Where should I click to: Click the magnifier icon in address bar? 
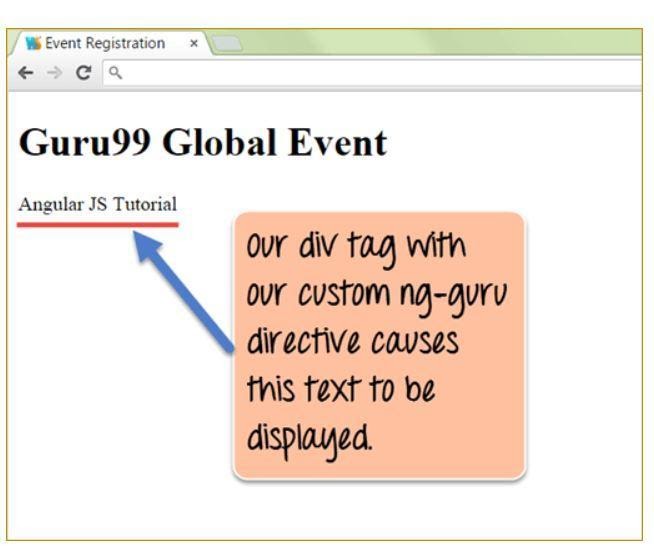pyautogui.click(x=118, y=72)
